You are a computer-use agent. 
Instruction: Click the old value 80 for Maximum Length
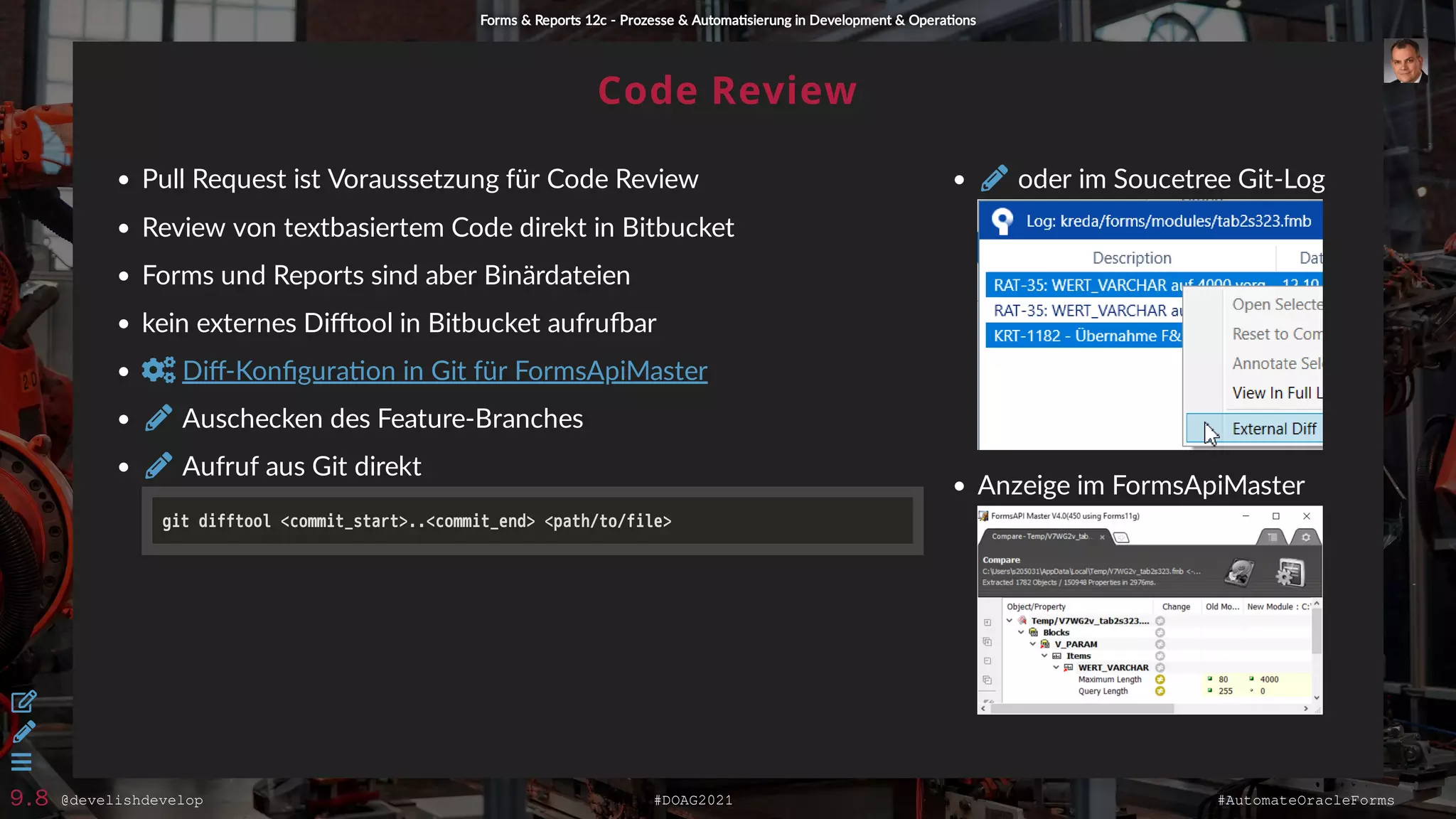(x=1223, y=680)
